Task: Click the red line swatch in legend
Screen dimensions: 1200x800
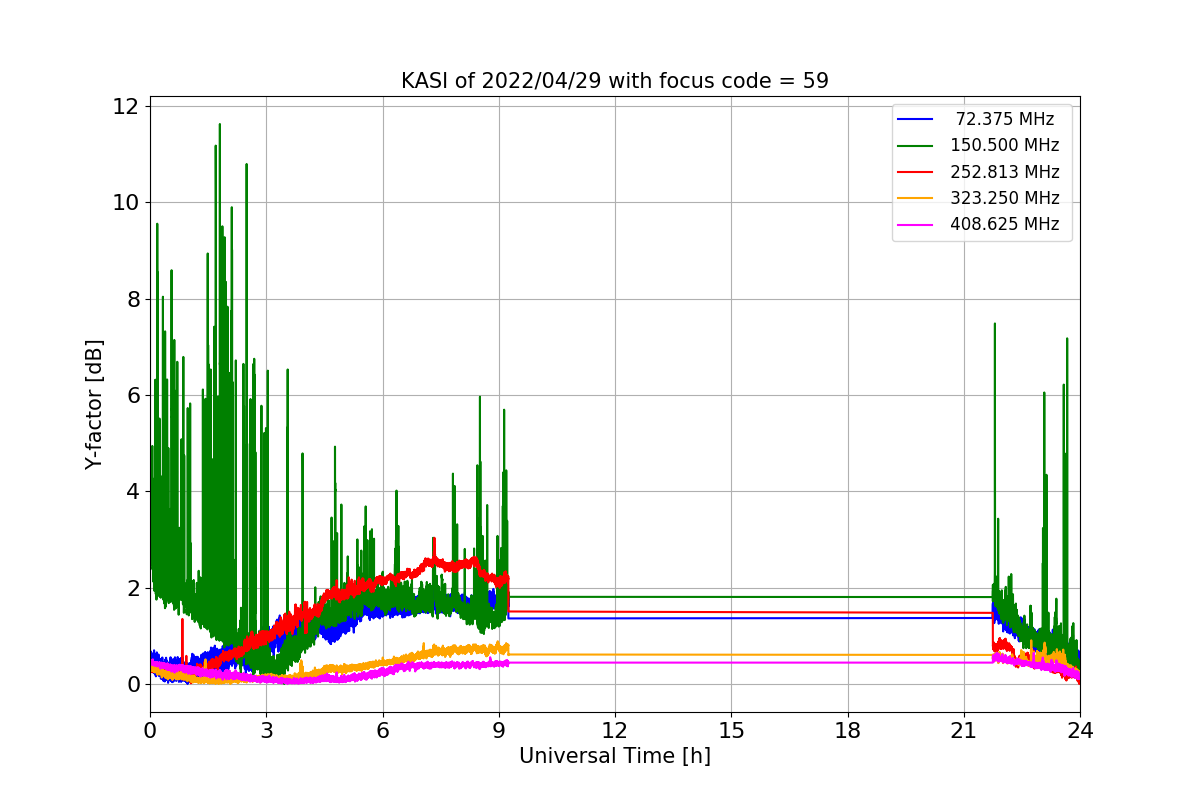Action: click(x=916, y=172)
